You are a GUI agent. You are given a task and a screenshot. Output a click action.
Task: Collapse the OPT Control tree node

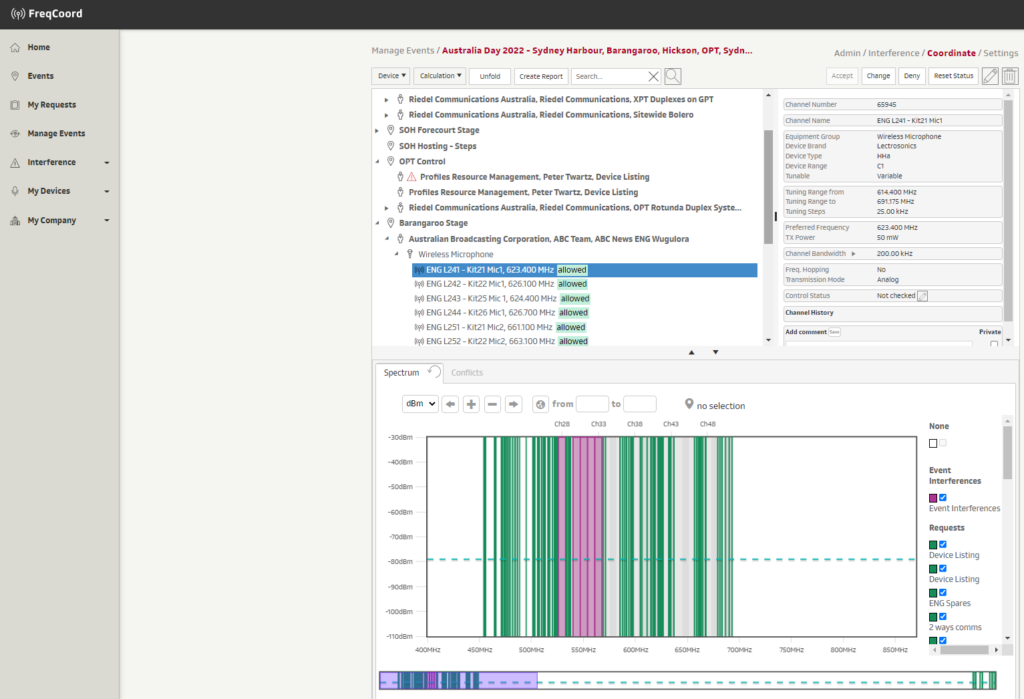click(377, 160)
